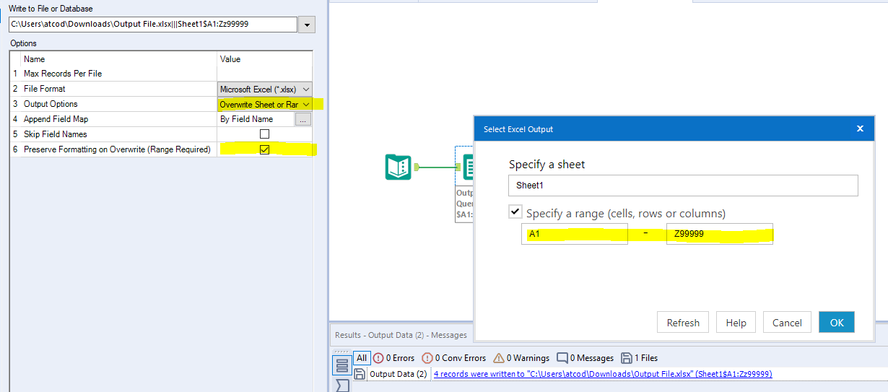Viewport: 888px width, 392px height.
Task: Select the Skip Field Names row name
Action: (x=55, y=134)
